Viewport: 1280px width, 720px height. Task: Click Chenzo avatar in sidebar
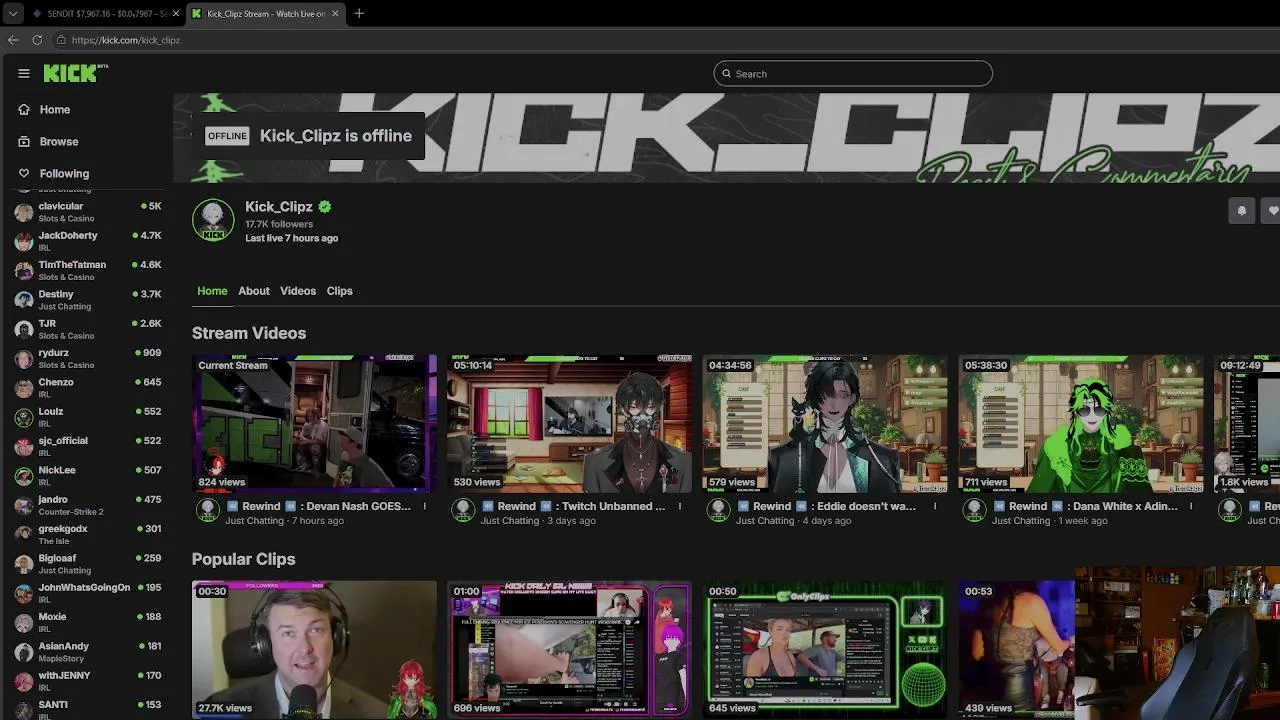[x=24, y=388]
